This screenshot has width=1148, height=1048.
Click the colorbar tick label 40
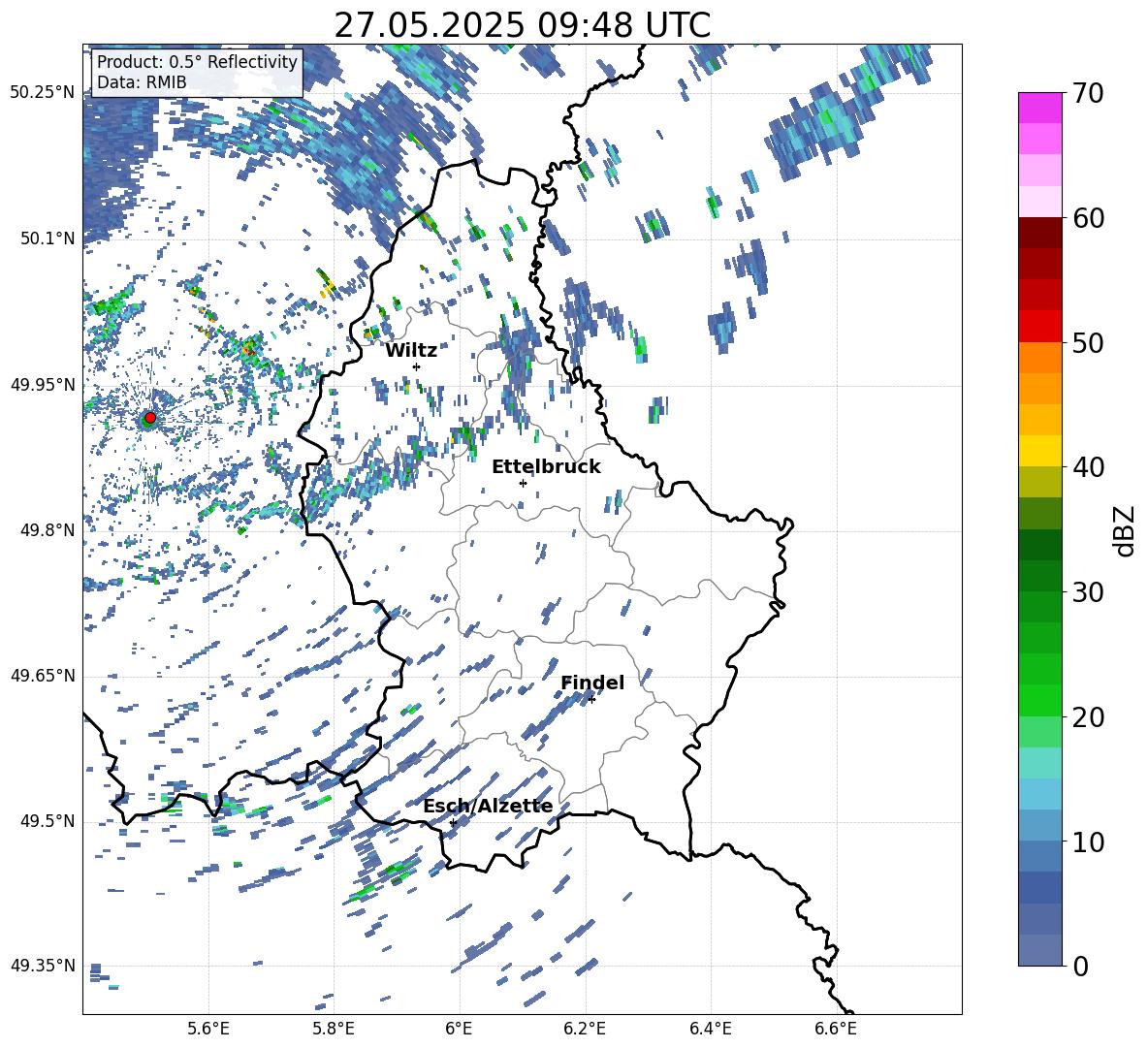pos(1087,467)
